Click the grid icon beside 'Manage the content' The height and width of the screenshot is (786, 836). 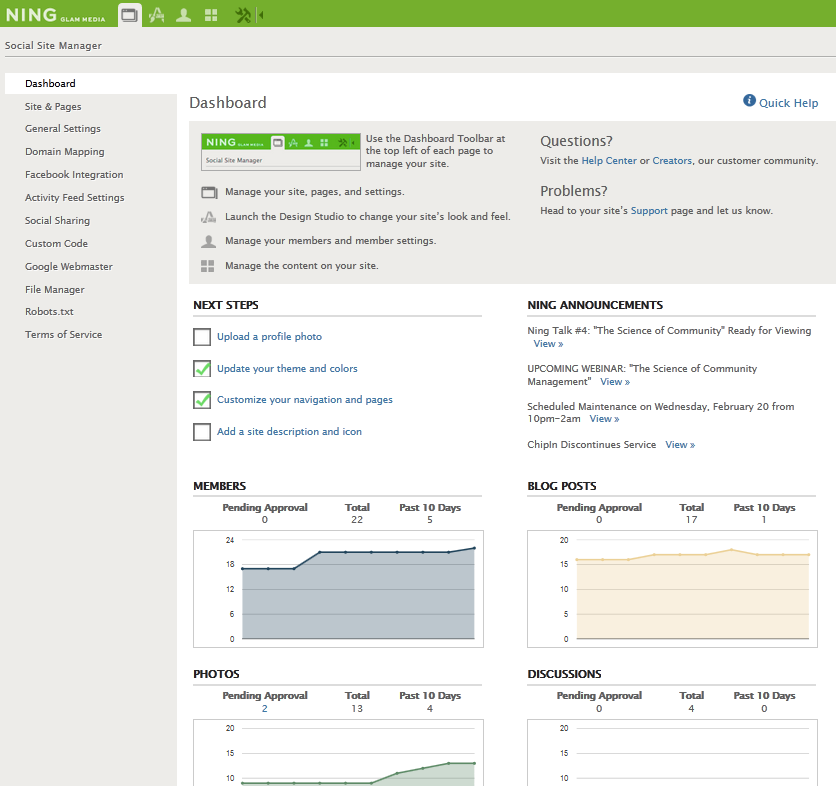point(207,266)
